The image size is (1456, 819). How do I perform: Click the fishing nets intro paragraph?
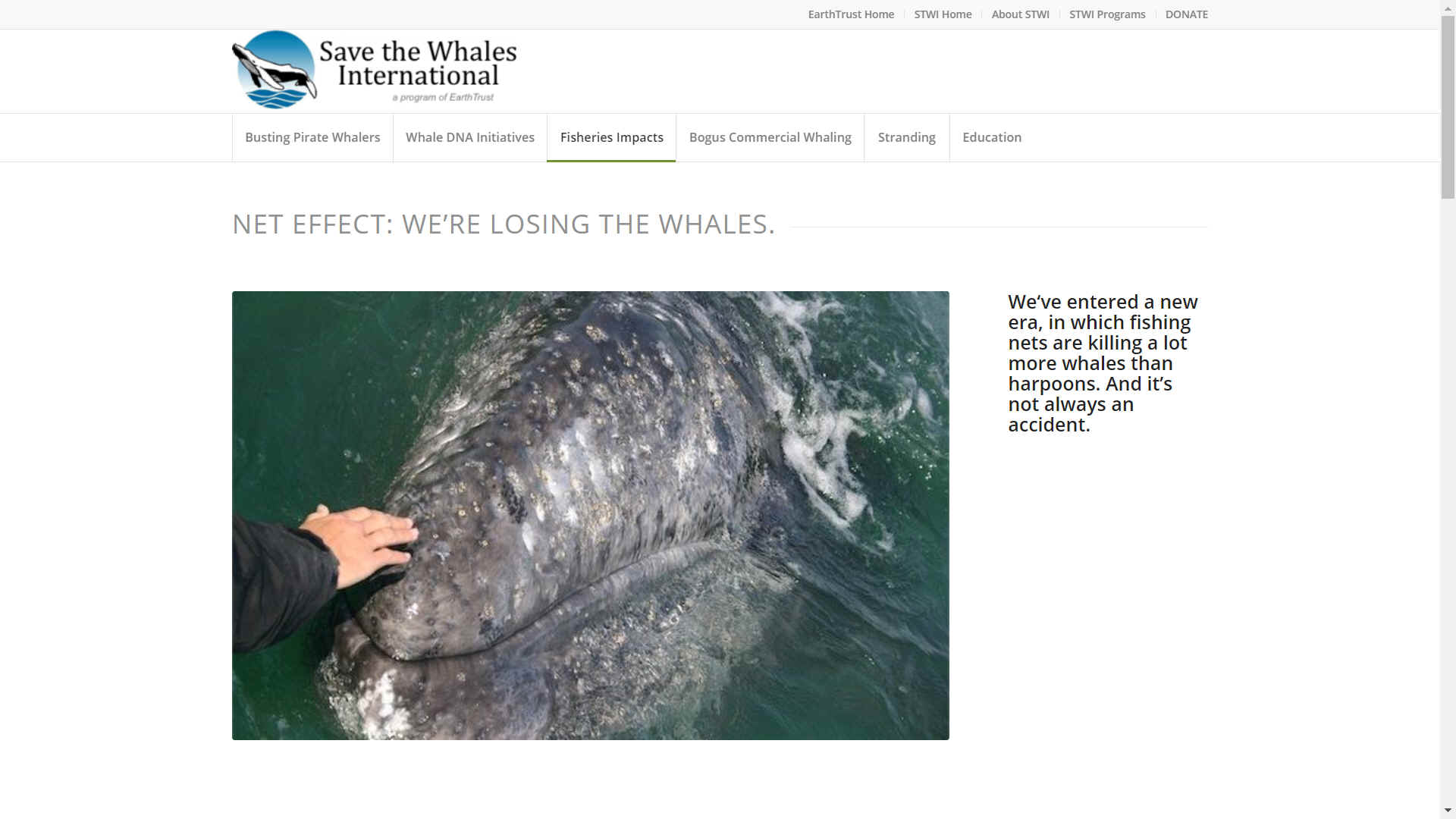(1103, 363)
